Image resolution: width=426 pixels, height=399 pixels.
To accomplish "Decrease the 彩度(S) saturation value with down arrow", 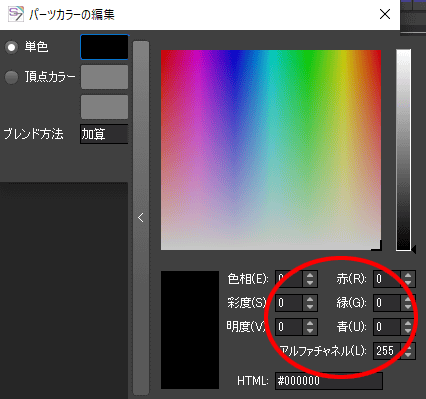I will (310, 307).
